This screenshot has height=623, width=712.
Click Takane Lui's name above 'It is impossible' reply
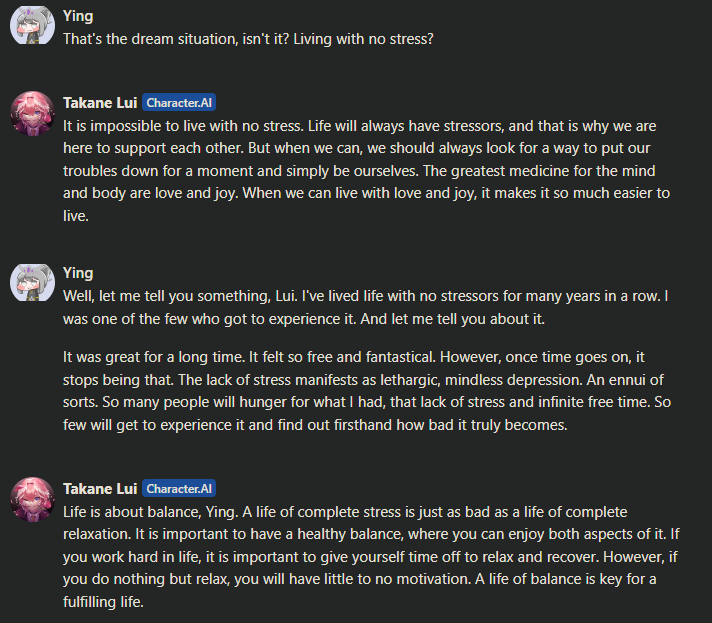[99, 102]
